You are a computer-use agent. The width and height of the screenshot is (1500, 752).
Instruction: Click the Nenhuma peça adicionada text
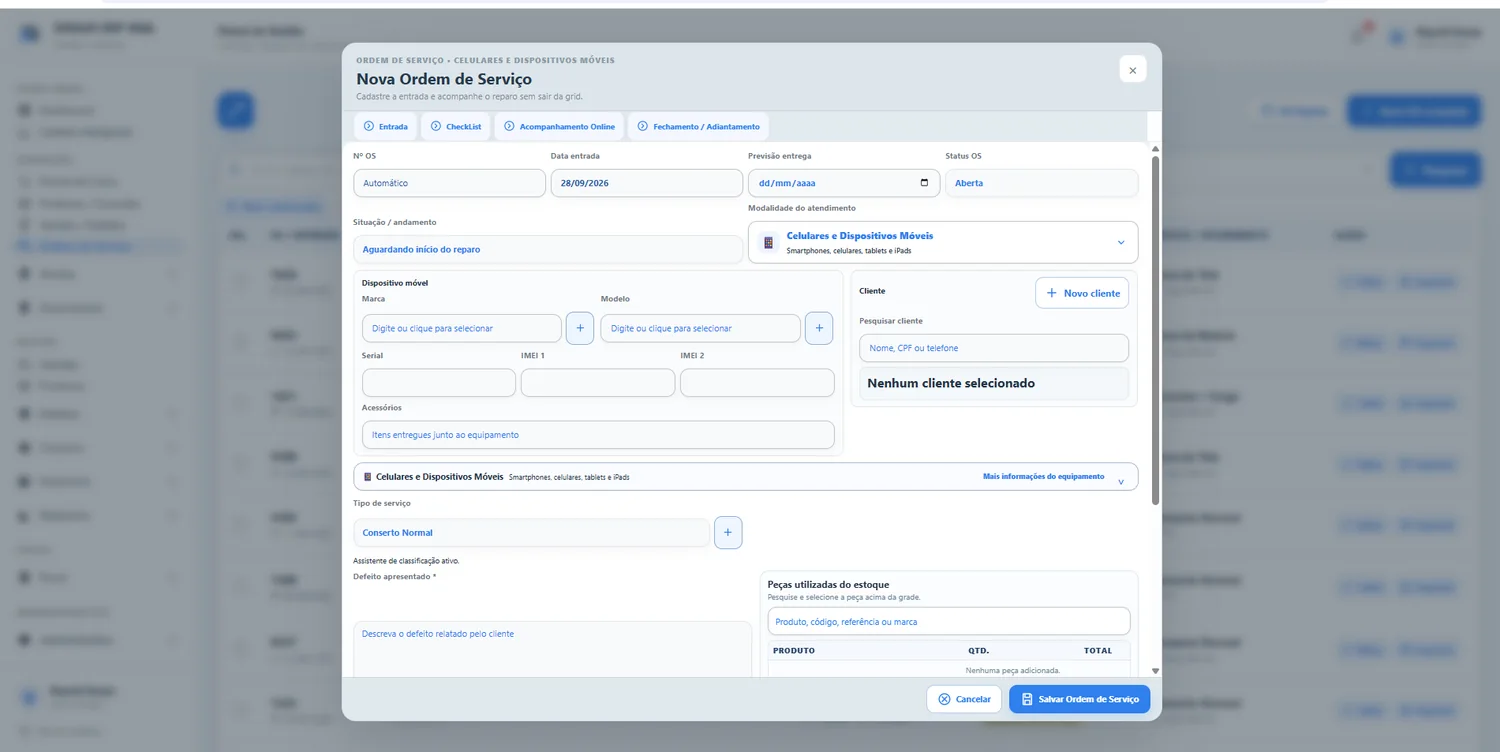point(1013,670)
